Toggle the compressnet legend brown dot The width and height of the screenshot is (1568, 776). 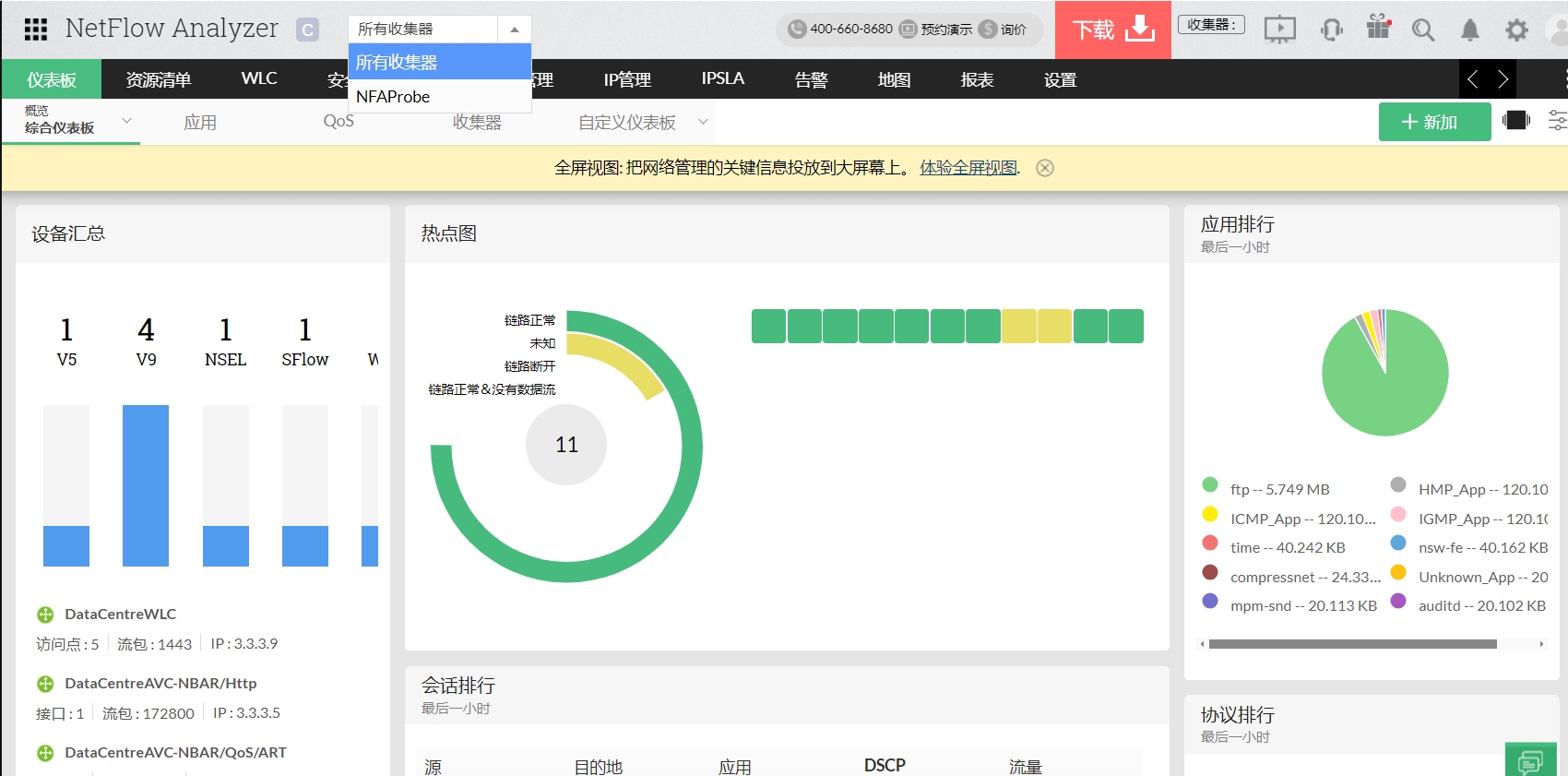tap(1210, 572)
